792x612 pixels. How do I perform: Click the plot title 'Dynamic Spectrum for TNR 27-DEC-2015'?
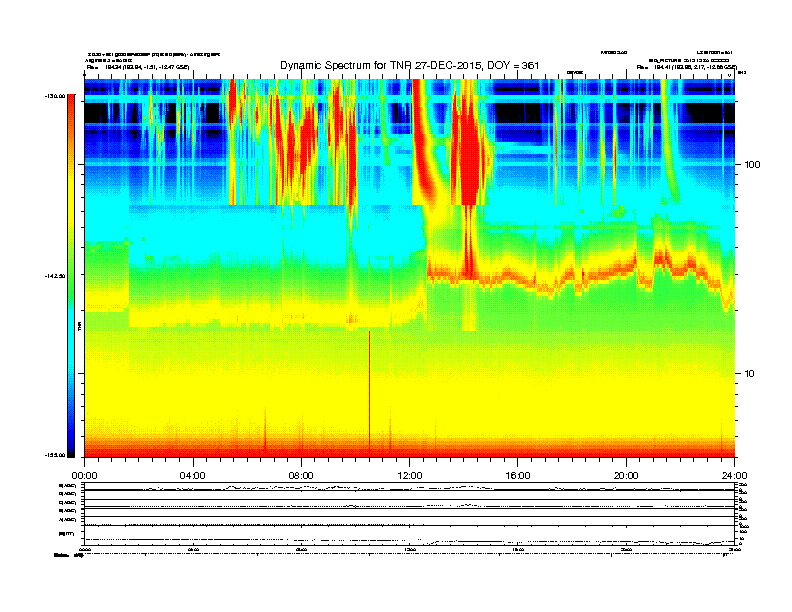(x=410, y=66)
